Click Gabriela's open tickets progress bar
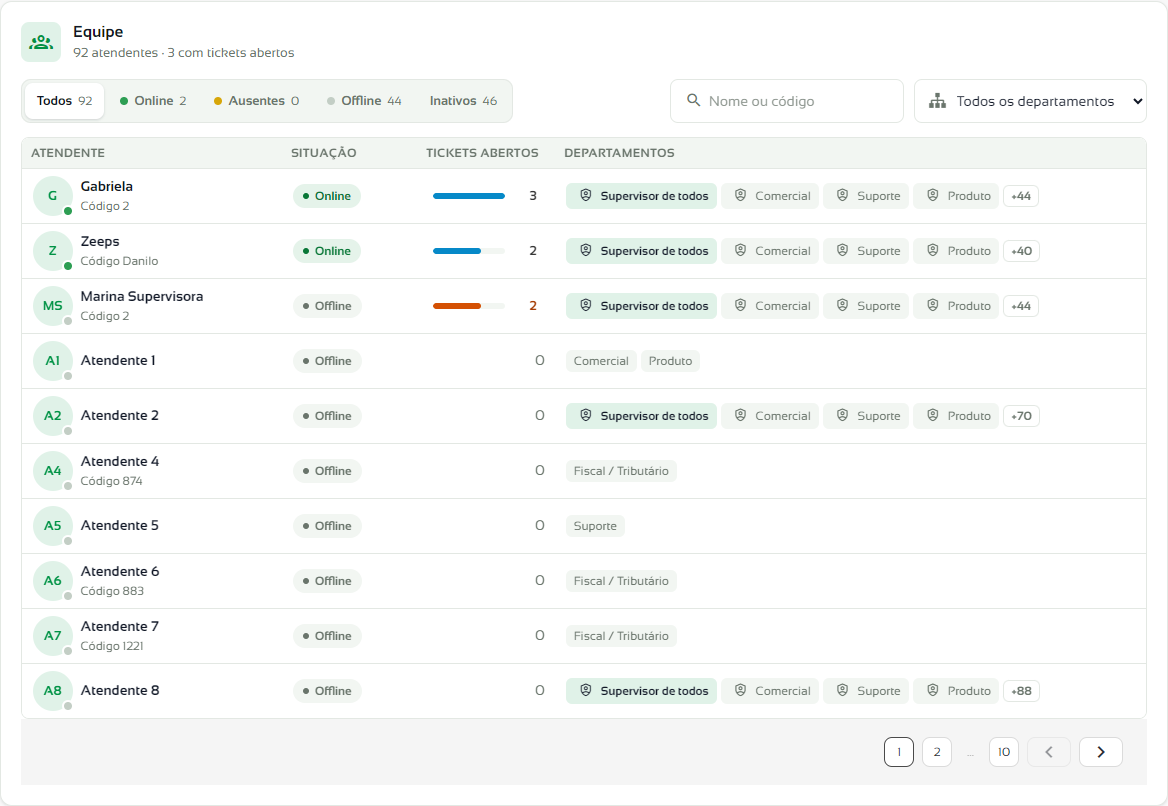Screen dimensions: 1168x806 [469, 196]
